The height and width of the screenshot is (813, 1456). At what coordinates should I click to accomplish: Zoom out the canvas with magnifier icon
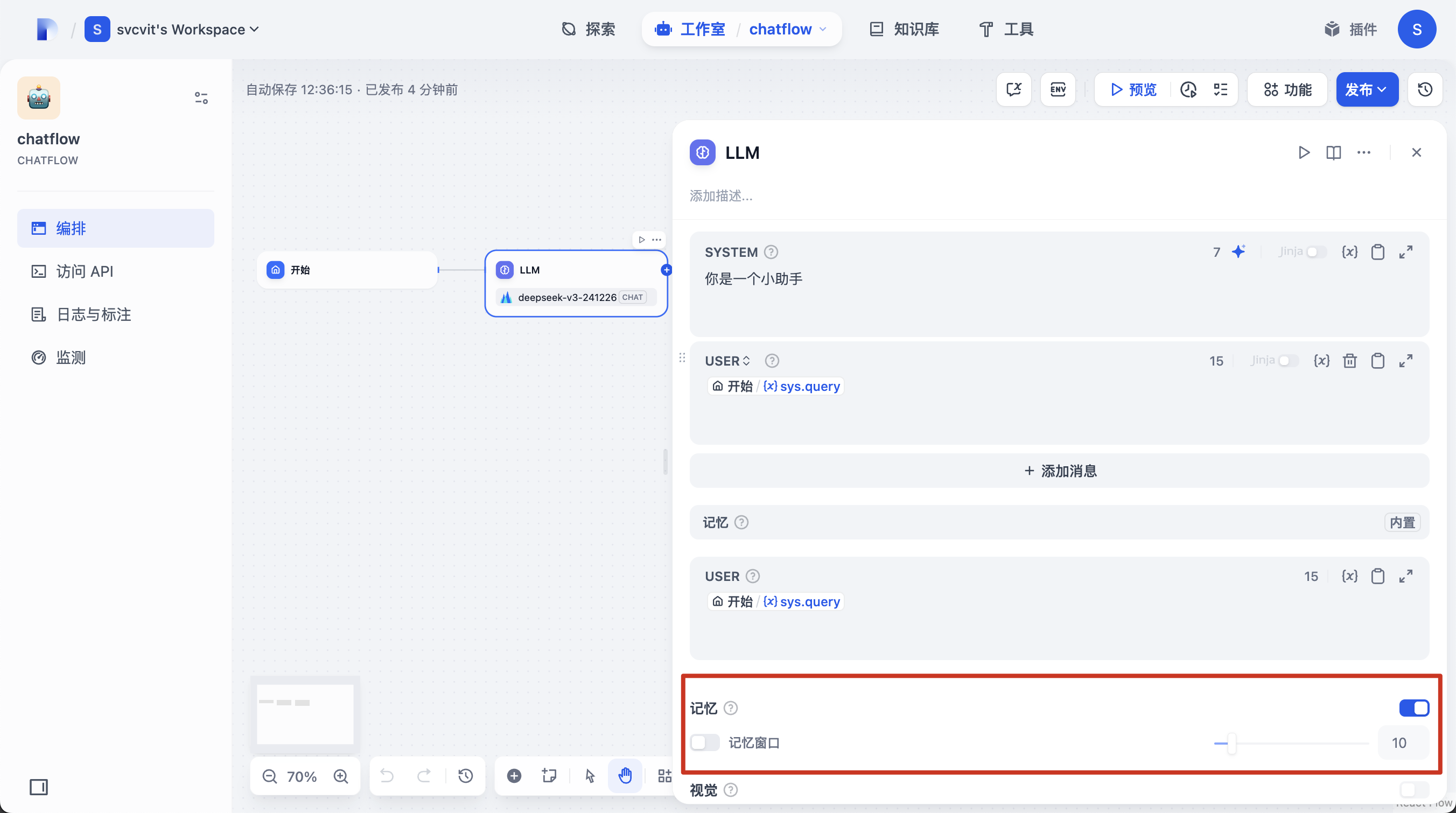pos(270,776)
